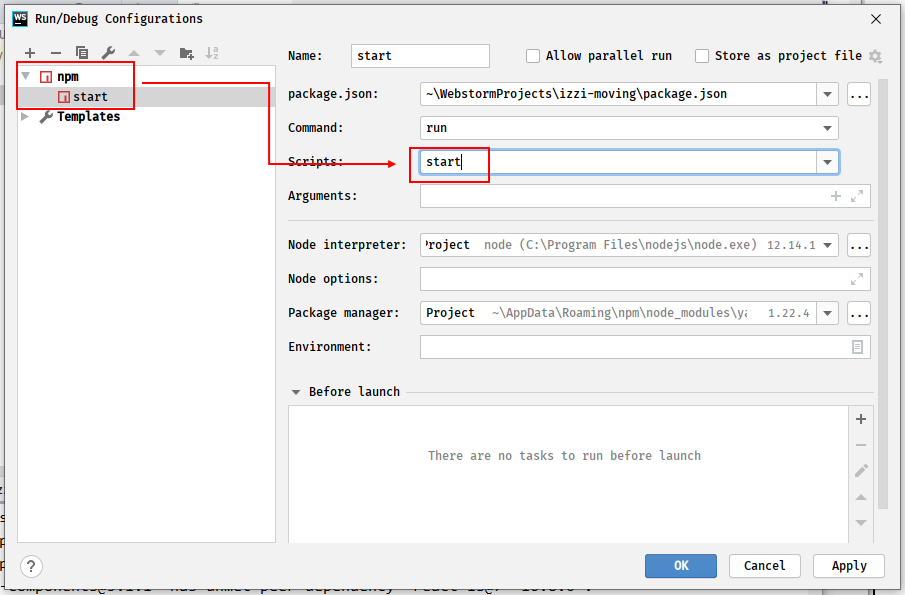Click the gear icon next to Store as project file
905x595 pixels.
876,56
